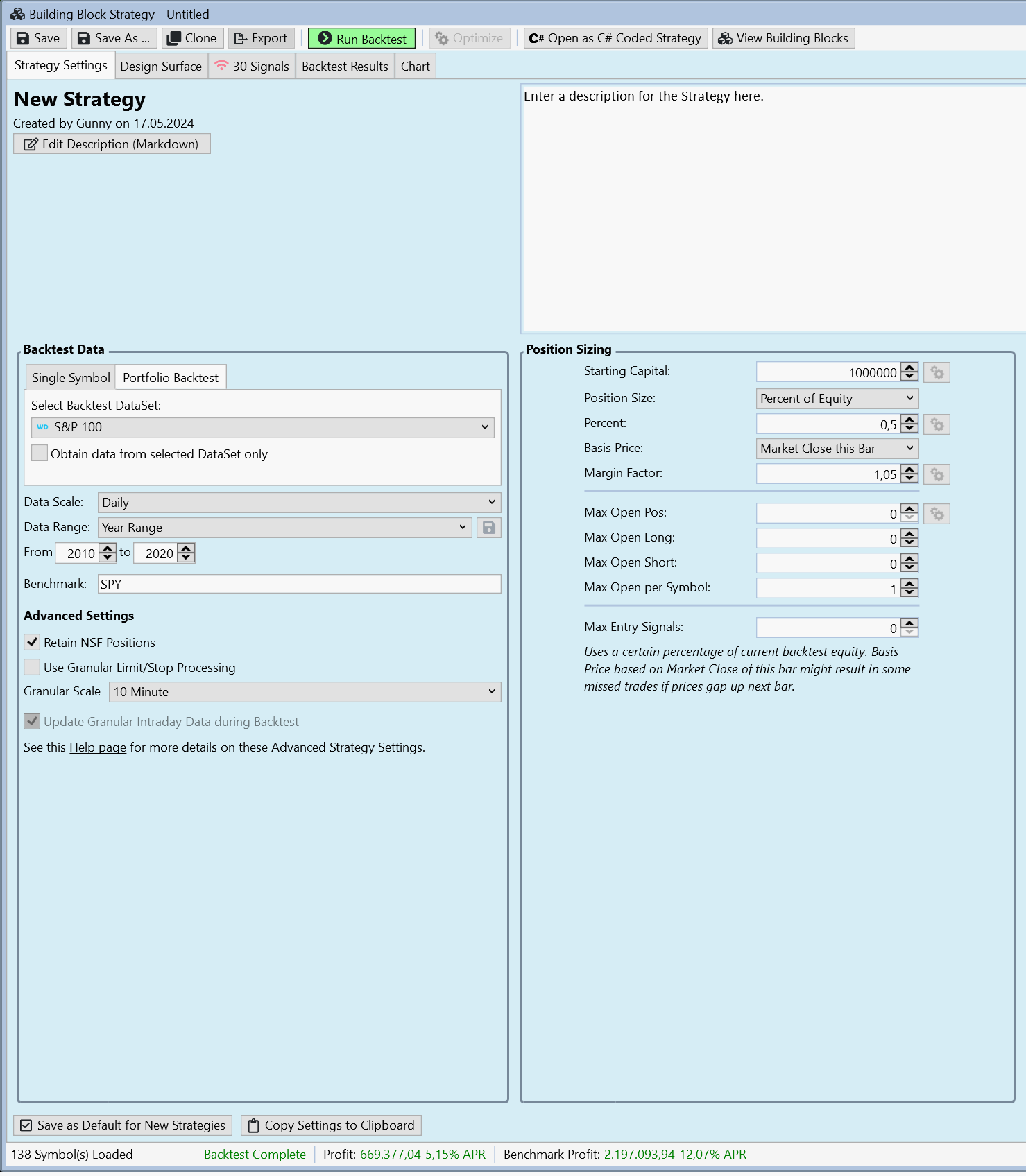The width and height of the screenshot is (1026, 1176).
Task: Click the 138 Symbol(s) Loaded status
Action: click(72, 1155)
